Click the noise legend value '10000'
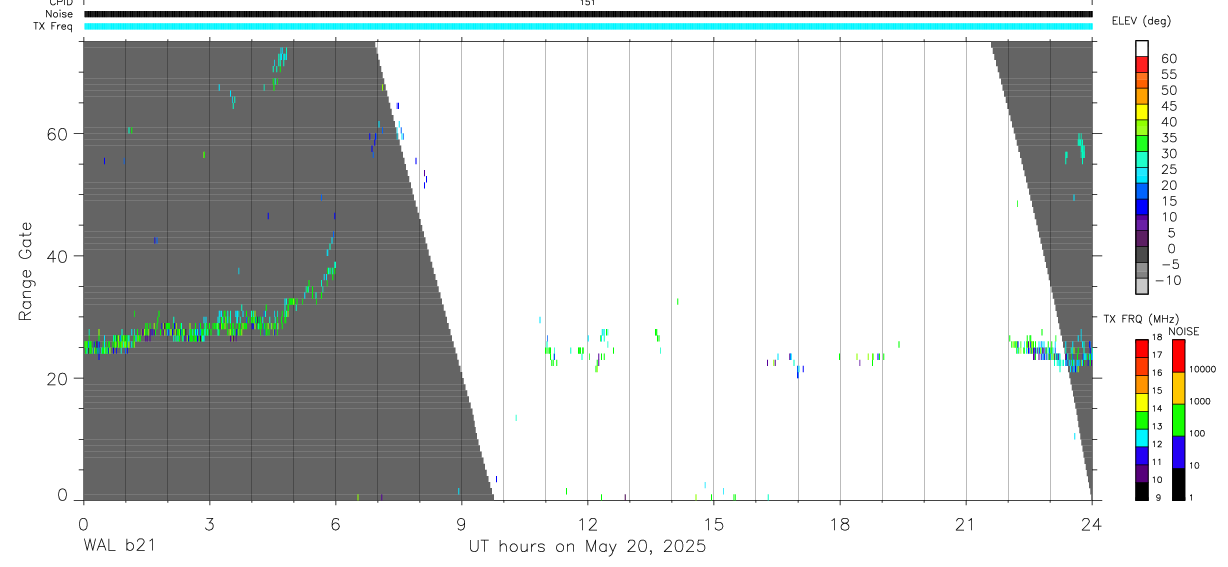The height and width of the screenshot is (567, 1228). [1202, 370]
